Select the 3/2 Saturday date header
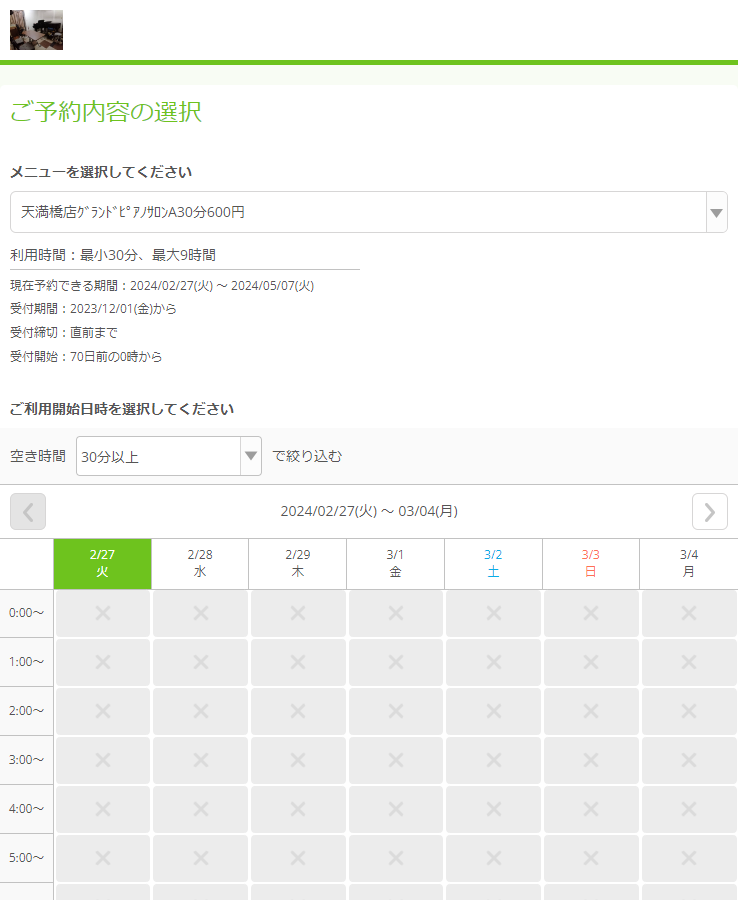Viewport: 738px width, 900px height. (x=493, y=564)
